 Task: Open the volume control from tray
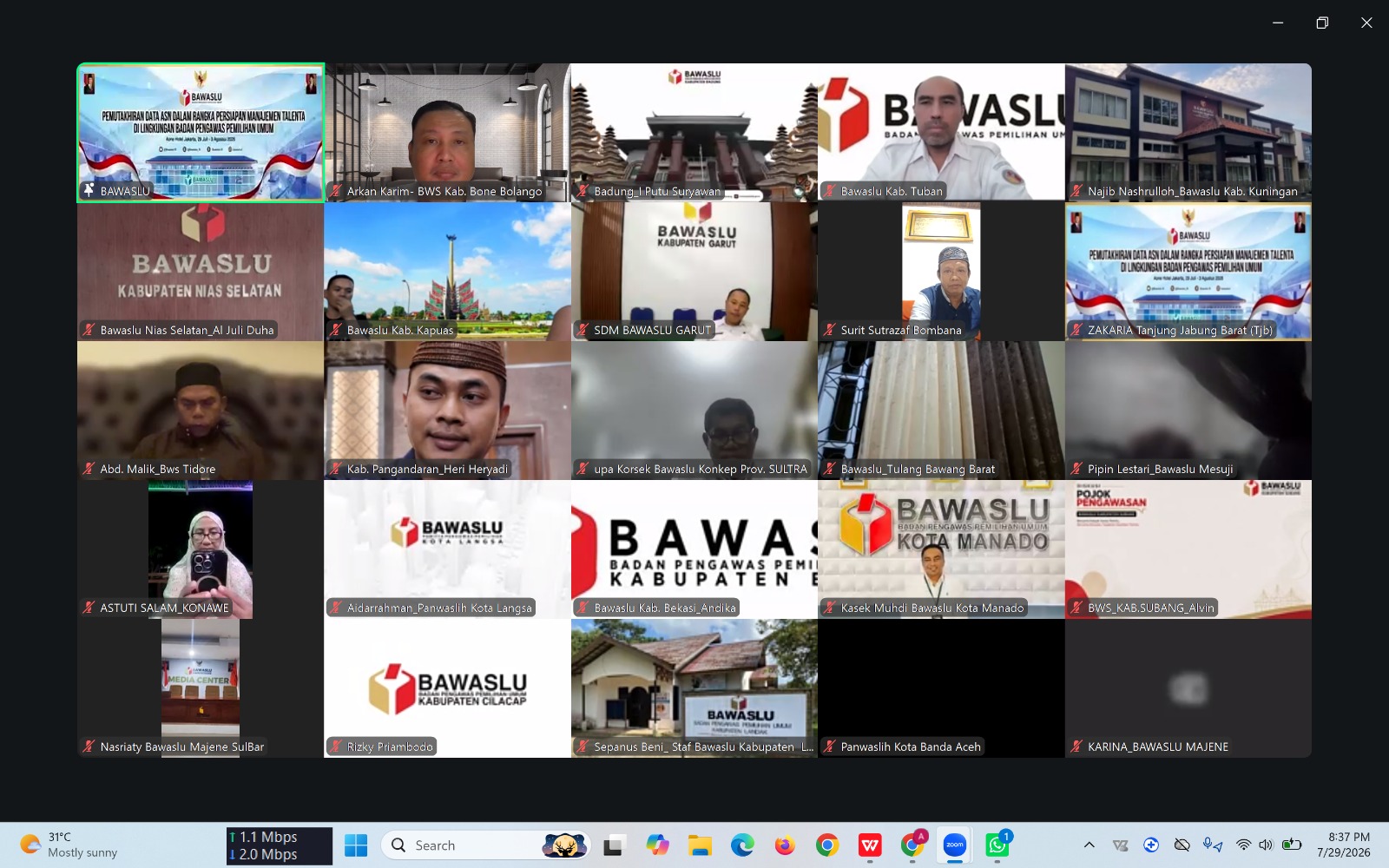(x=1266, y=845)
